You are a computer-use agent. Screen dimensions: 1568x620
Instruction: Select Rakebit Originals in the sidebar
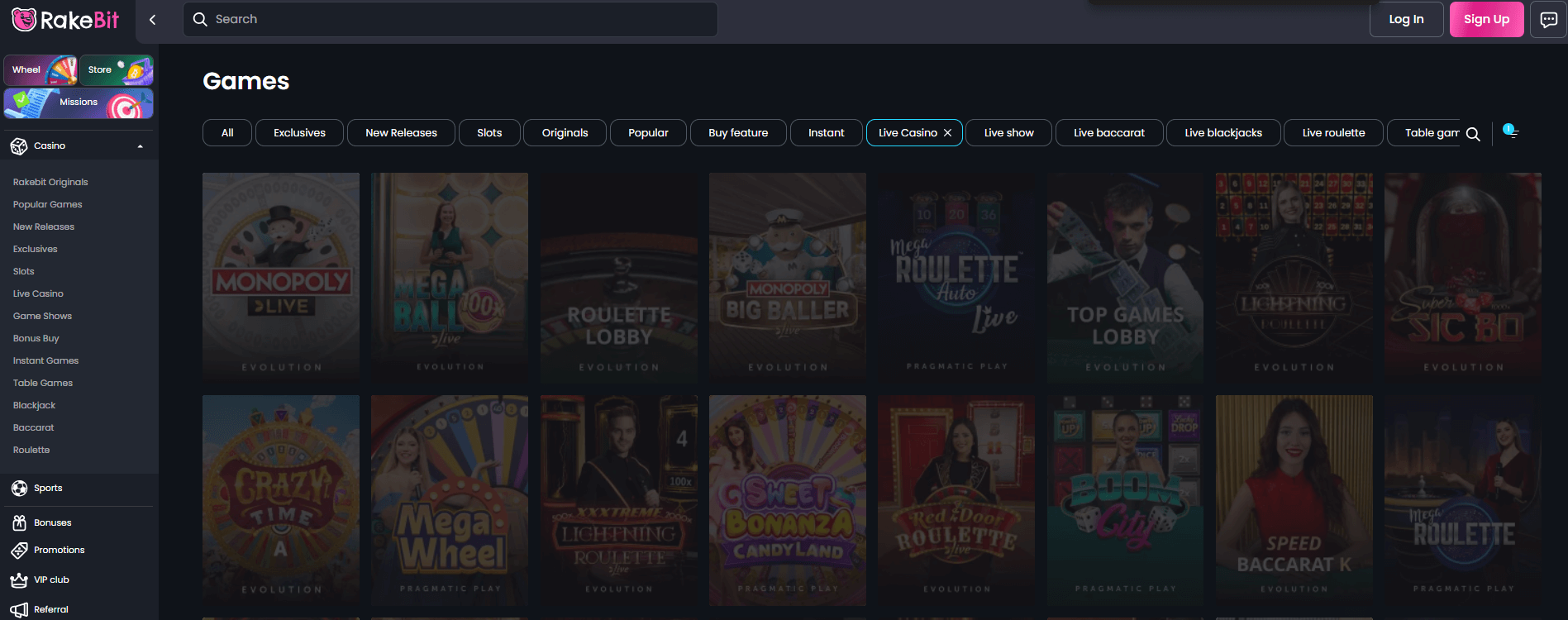point(50,183)
